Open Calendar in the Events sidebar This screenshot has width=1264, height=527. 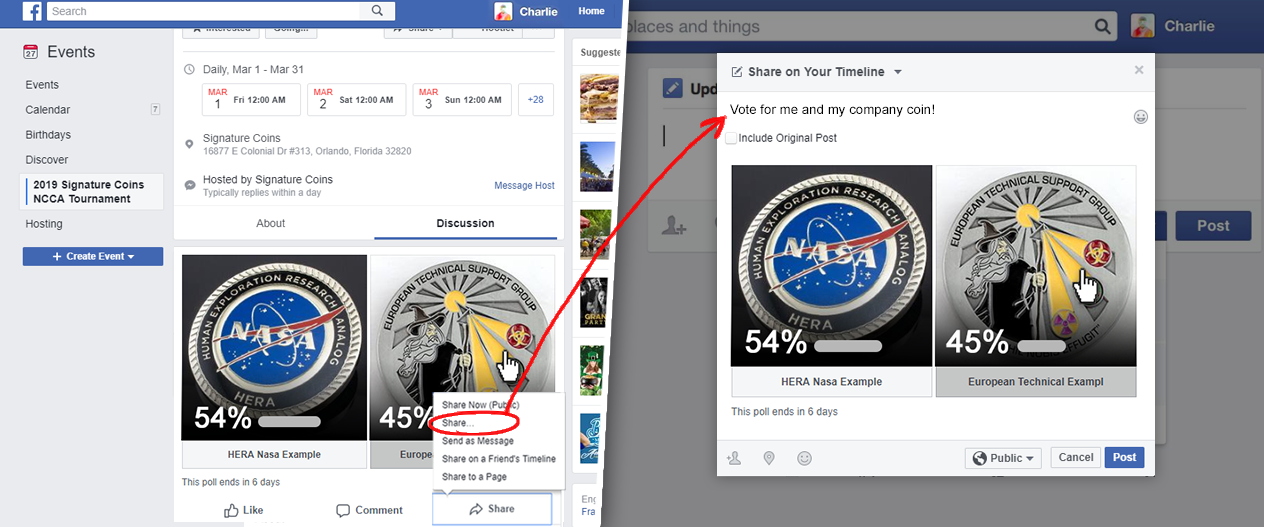[x=48, y=110]
